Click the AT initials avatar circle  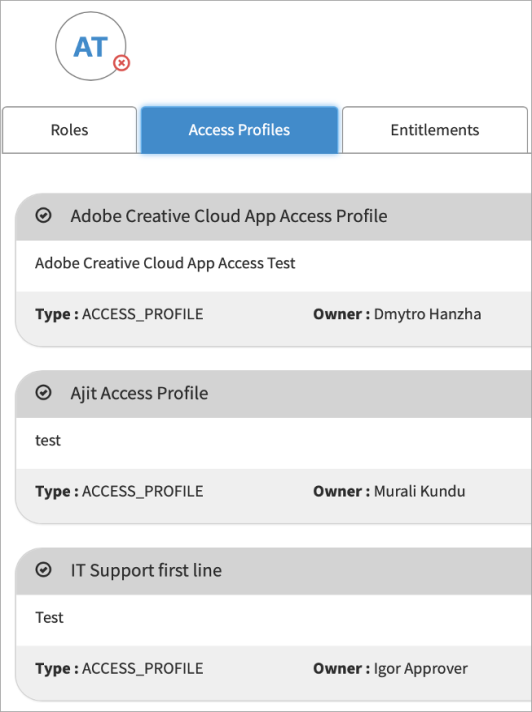pyautogui.click(x=91, y=46)
